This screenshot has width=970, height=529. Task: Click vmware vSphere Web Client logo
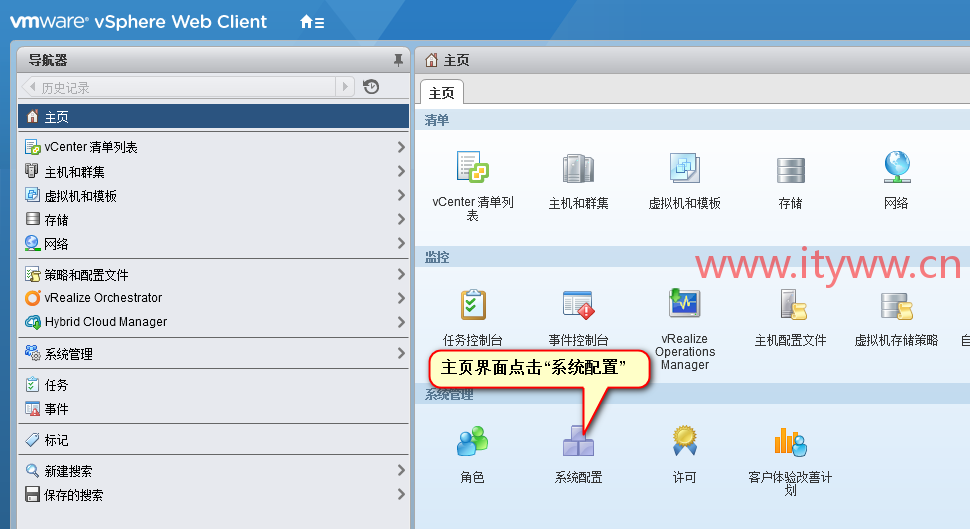tap(139, 22)
